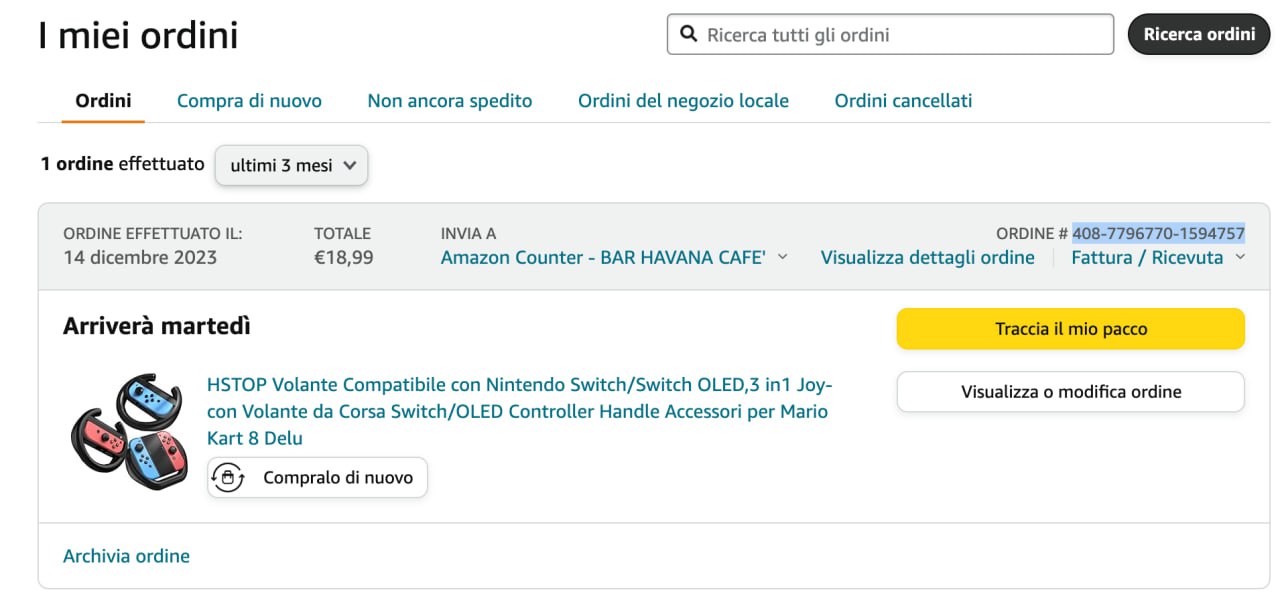
Task: Focus the Ricerca tutti gli ordini field
Action: (900, 35)
